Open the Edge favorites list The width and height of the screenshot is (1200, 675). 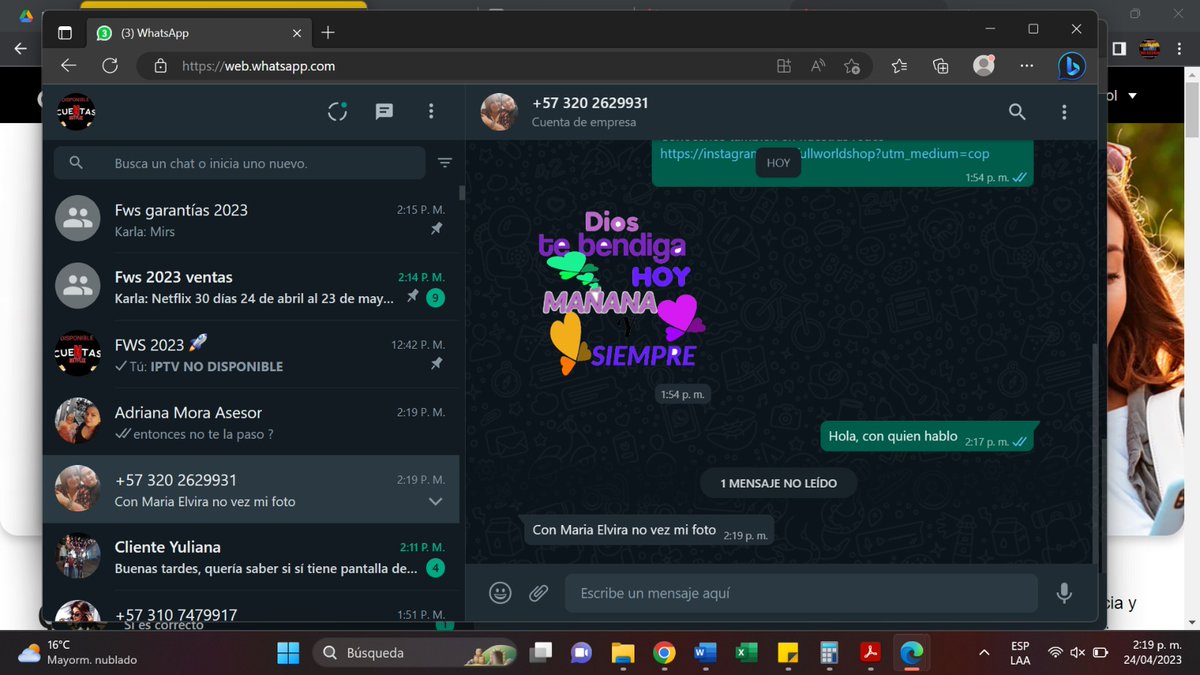pyautogui.click(x=899, y=66)
